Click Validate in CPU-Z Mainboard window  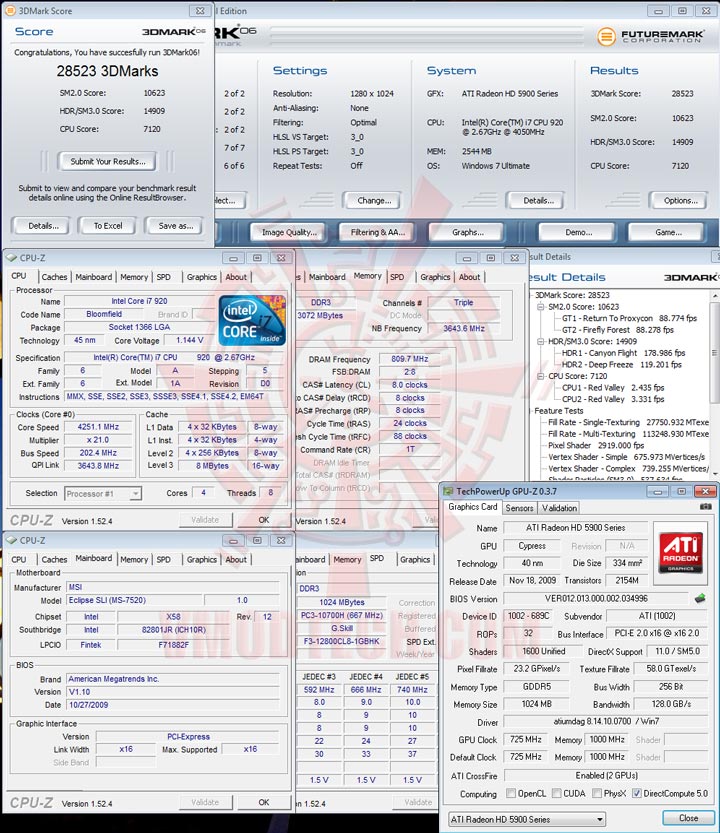point(205,802)
